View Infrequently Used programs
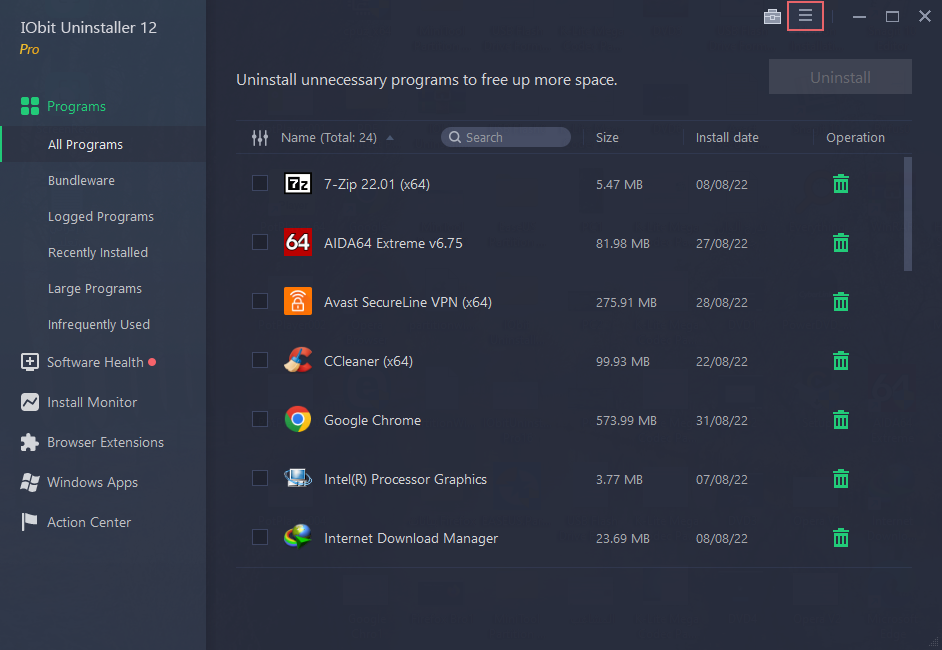The height and width of the screenshot is (650, 942). tap(99, 324)
